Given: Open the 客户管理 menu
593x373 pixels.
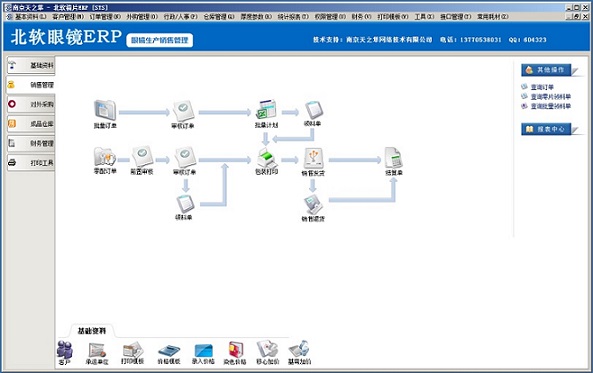Looking at the screenshot, I should (68, 17).
